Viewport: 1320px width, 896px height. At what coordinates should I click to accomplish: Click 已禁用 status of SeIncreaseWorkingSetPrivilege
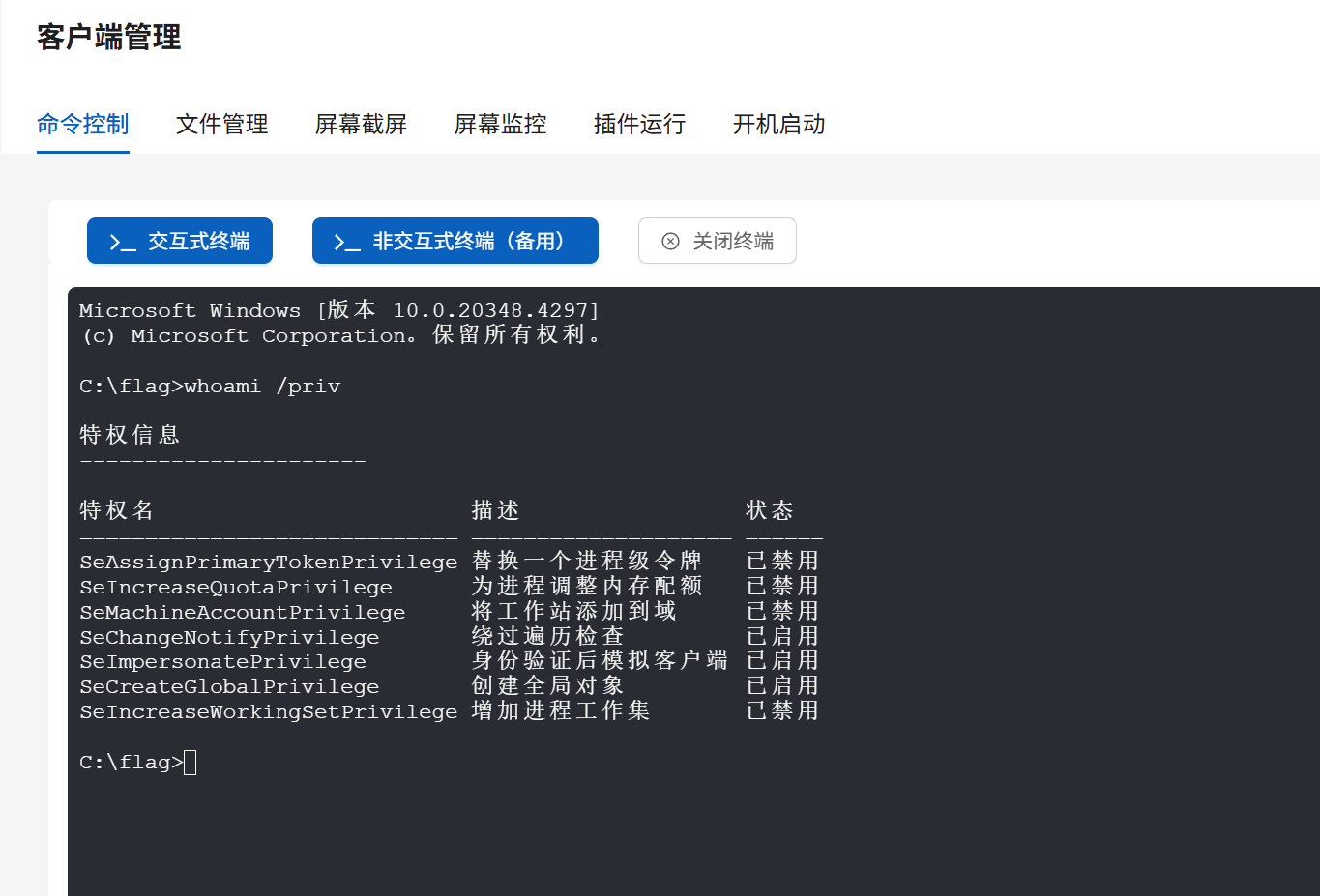[x=783, y=710]
